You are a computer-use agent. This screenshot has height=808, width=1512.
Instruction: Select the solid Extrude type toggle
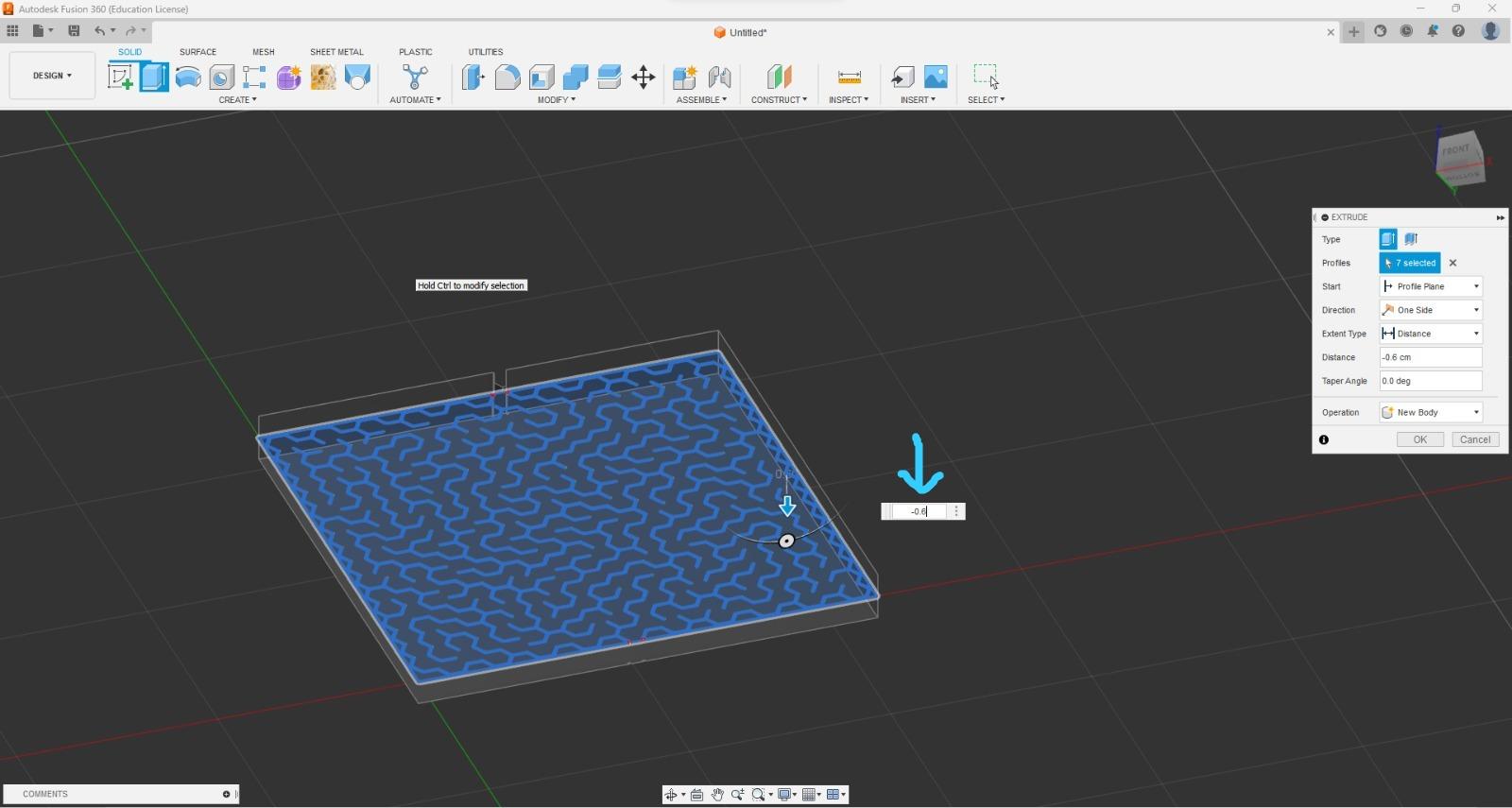(x=1388, y=239)
